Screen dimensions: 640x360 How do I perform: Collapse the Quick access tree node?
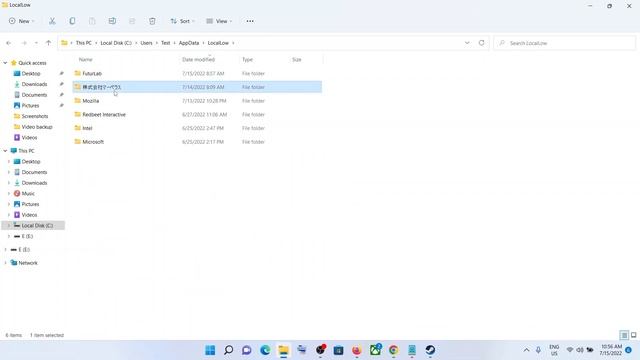5,63
